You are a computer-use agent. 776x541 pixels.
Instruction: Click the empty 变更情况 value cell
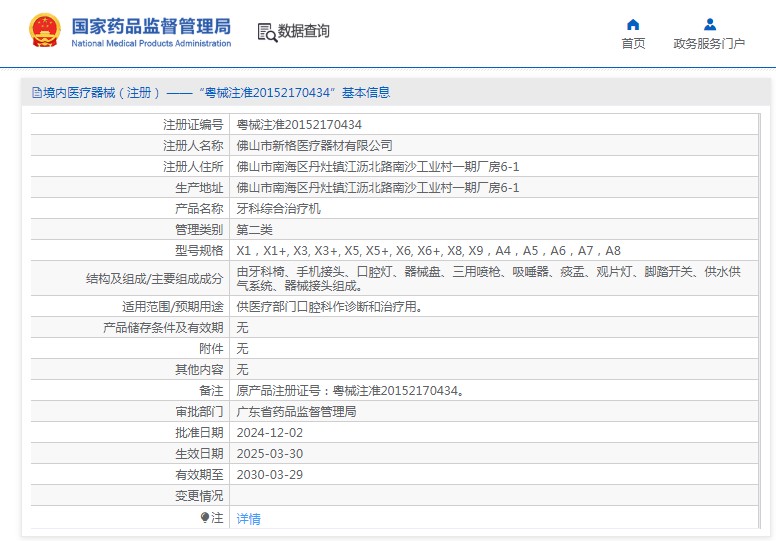pos(494,495)
